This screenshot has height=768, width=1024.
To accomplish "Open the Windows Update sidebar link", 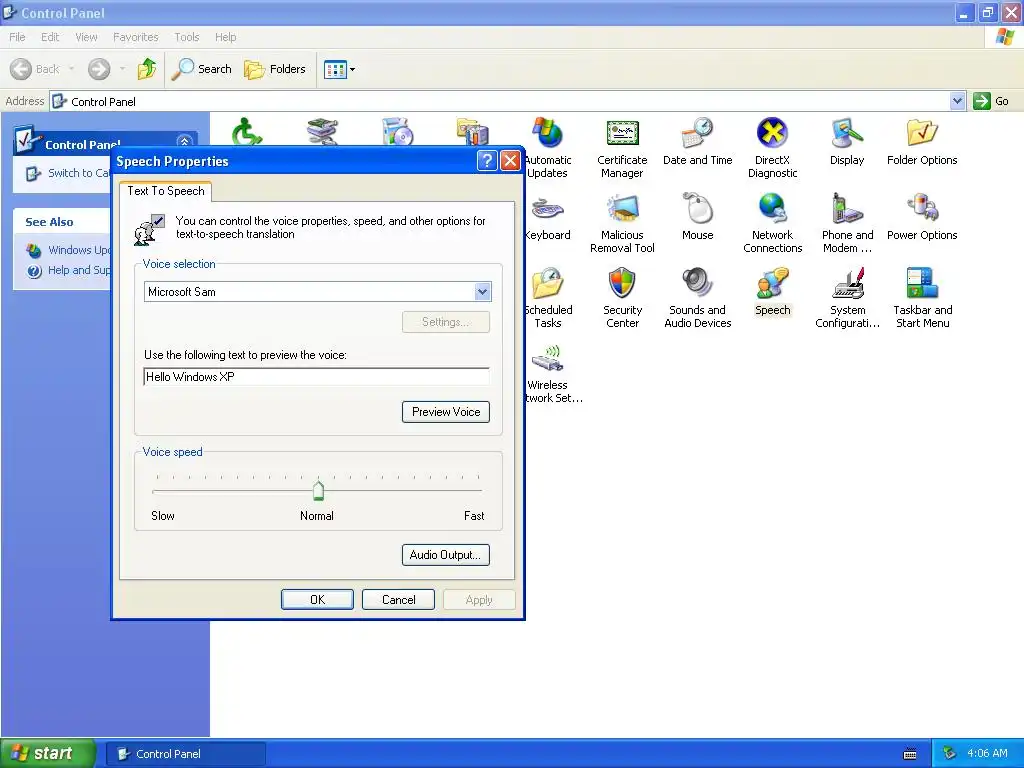I will [x=69, y=250].
